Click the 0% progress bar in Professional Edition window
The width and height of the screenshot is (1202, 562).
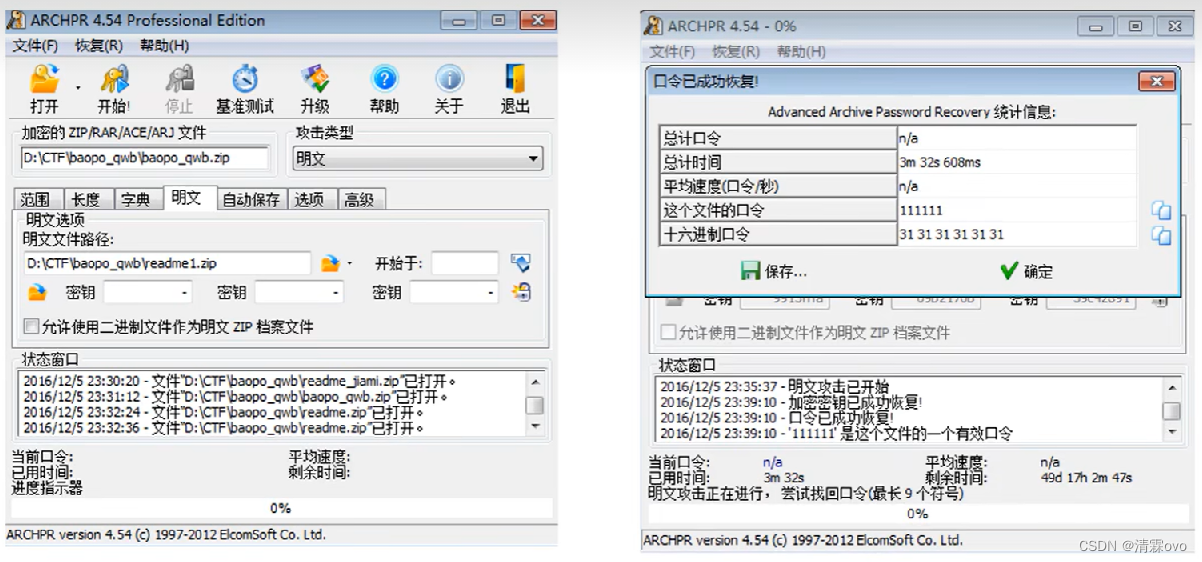(281, 508)
